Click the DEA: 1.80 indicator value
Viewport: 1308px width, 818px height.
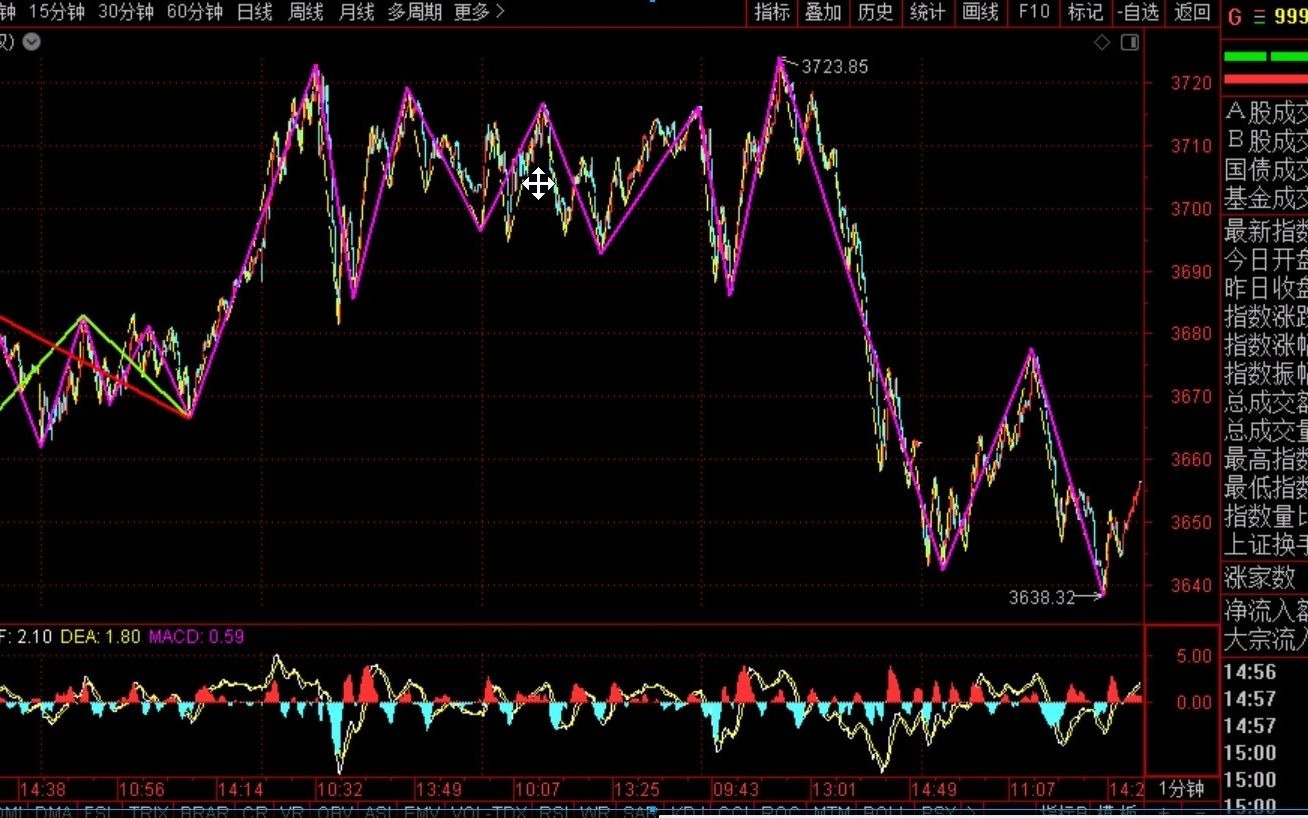(x=101, y=636)
